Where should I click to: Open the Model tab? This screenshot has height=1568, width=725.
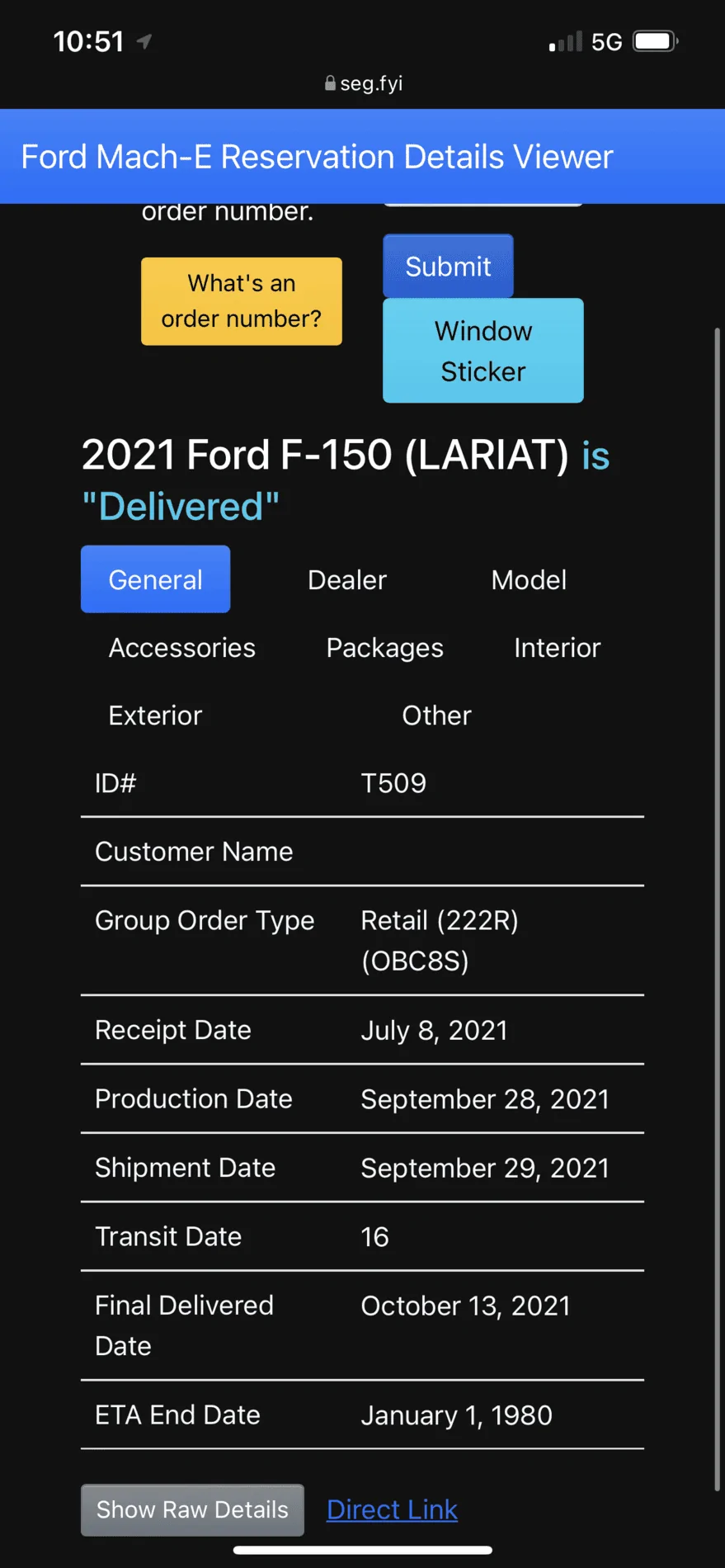tap(529, 579)
